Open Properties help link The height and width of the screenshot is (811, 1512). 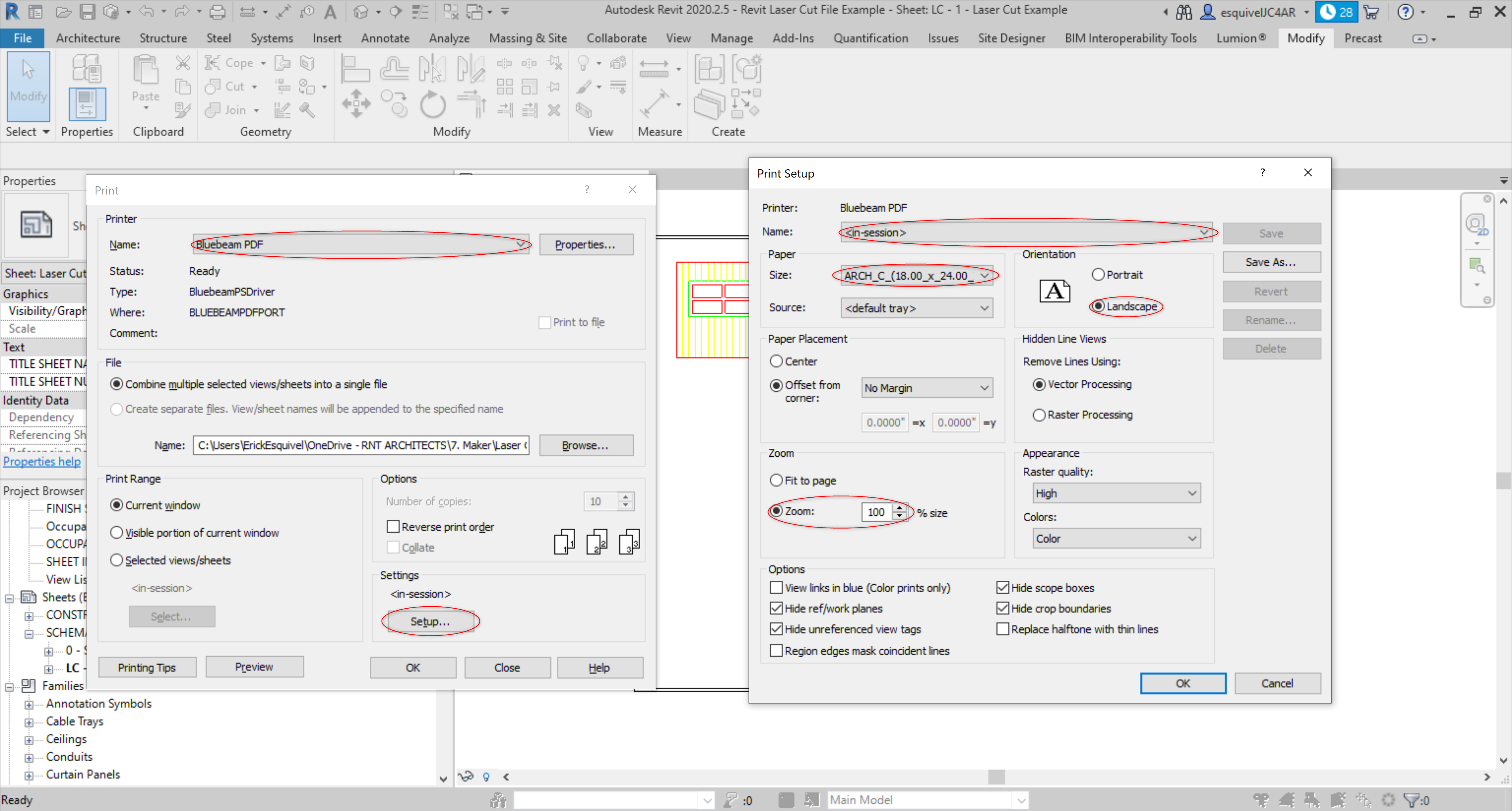coord(42,461)
